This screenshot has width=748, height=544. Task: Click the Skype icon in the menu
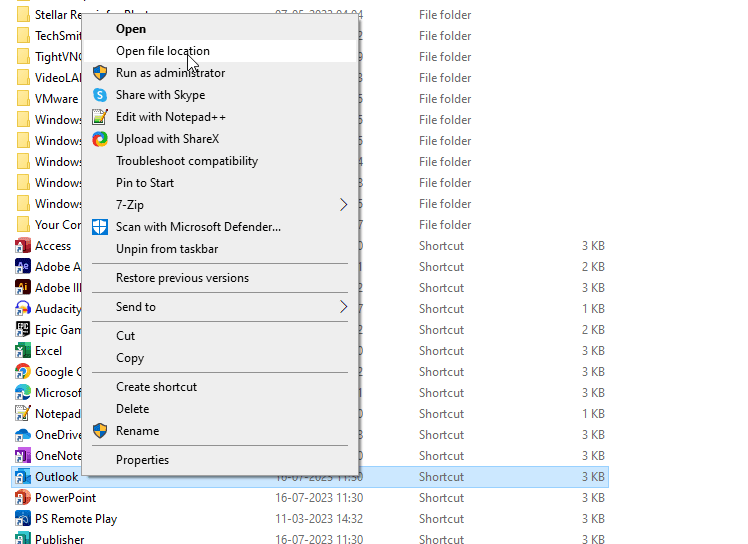(x=100, y=94)
